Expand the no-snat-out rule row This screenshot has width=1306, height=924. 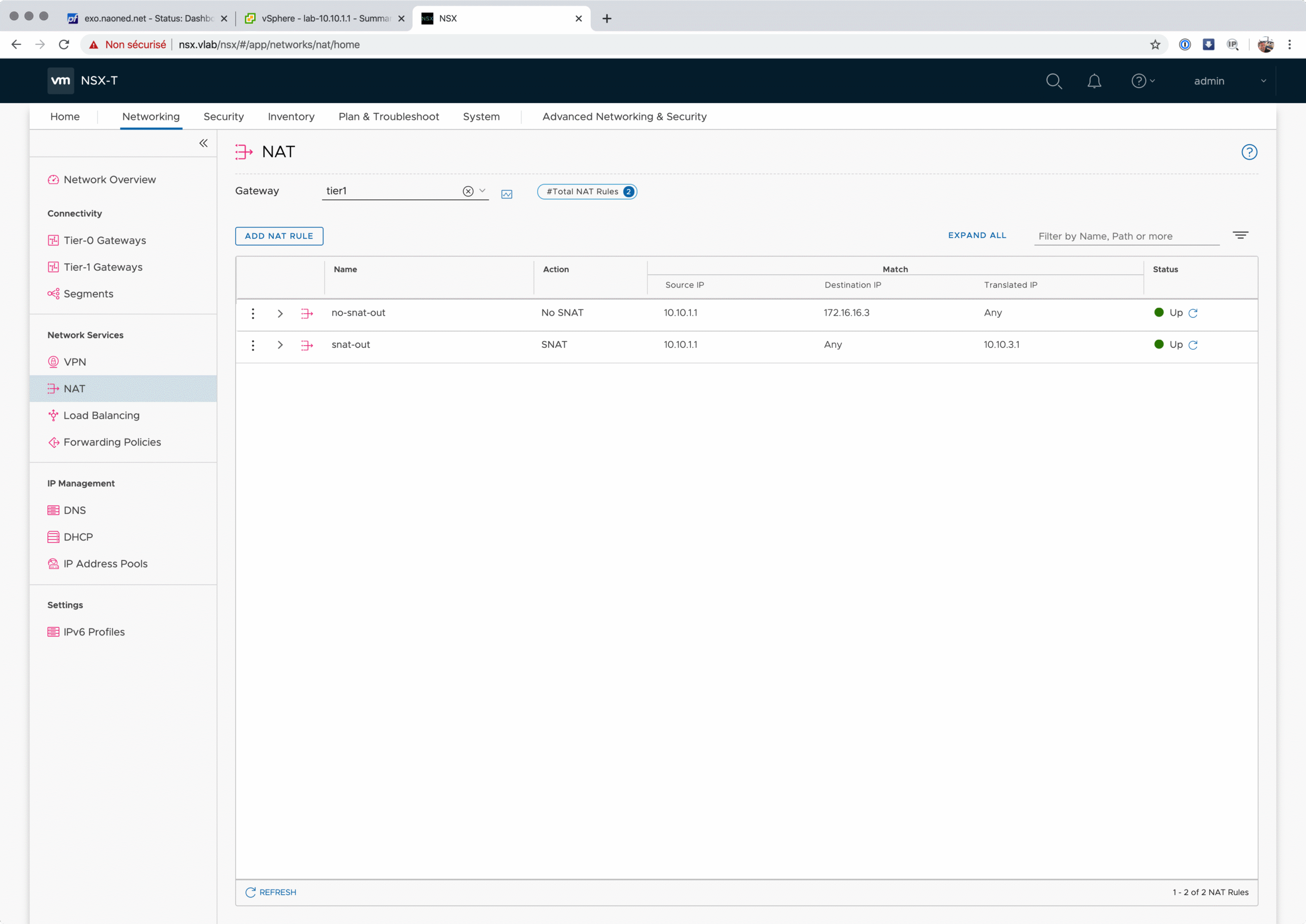[280, 314]
